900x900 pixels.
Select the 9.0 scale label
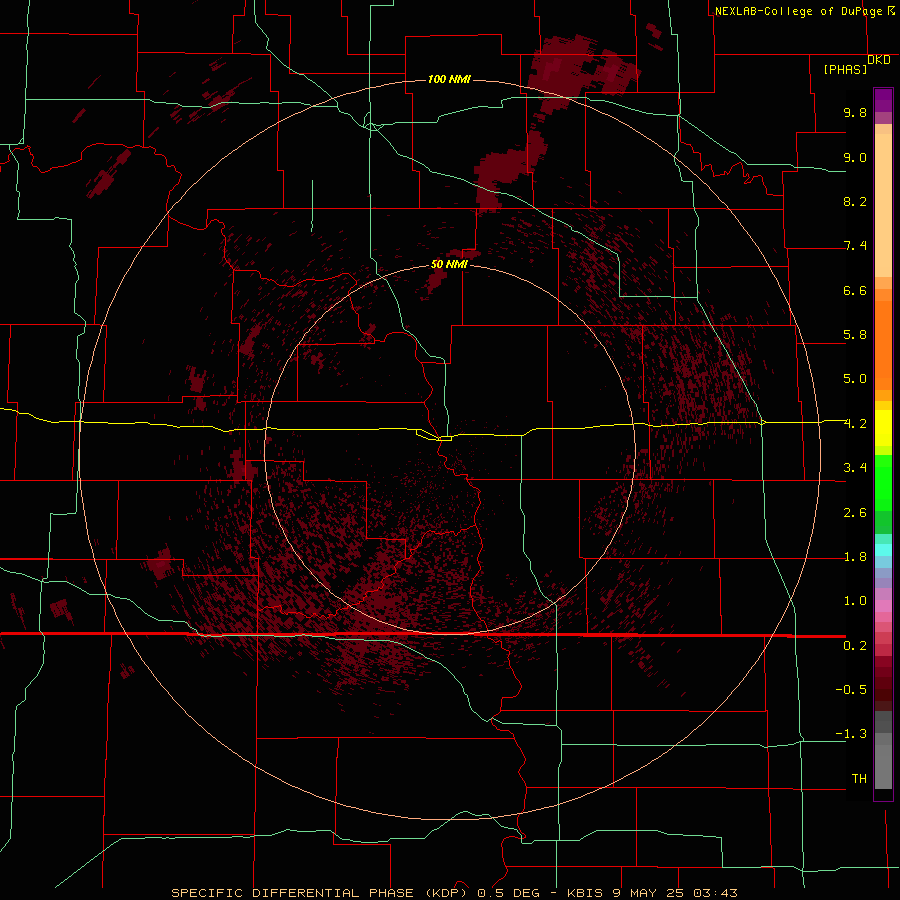coord(855,157)
